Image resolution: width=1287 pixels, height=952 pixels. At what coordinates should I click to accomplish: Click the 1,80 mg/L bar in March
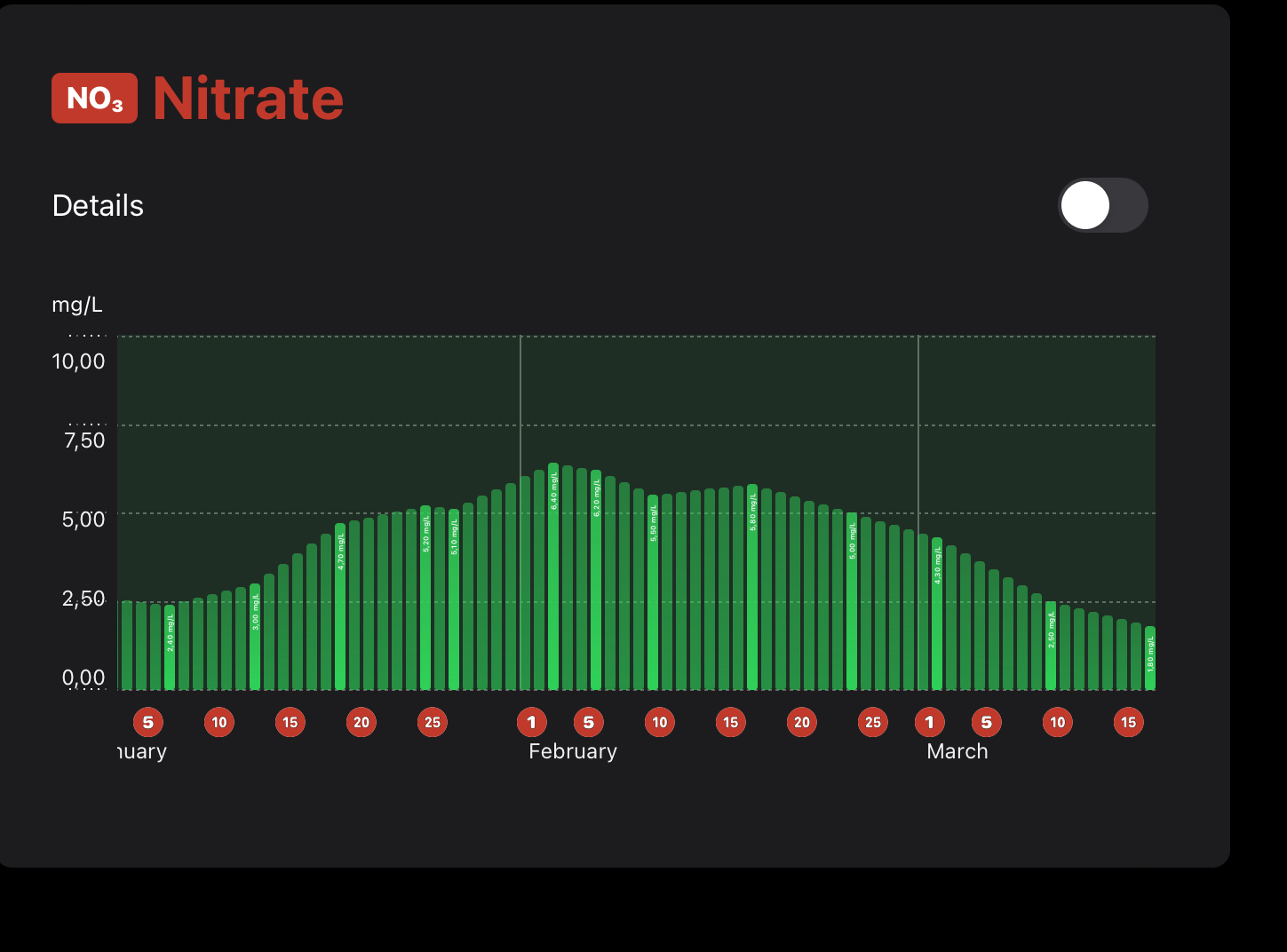(1150, 659)
